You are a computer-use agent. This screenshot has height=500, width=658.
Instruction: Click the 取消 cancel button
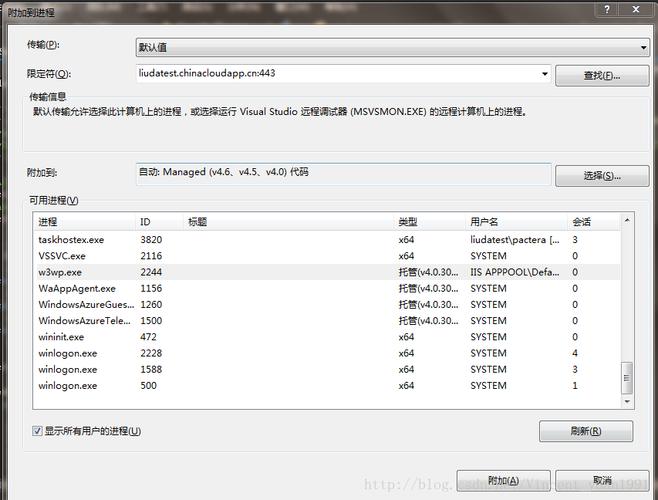[602, 481]
